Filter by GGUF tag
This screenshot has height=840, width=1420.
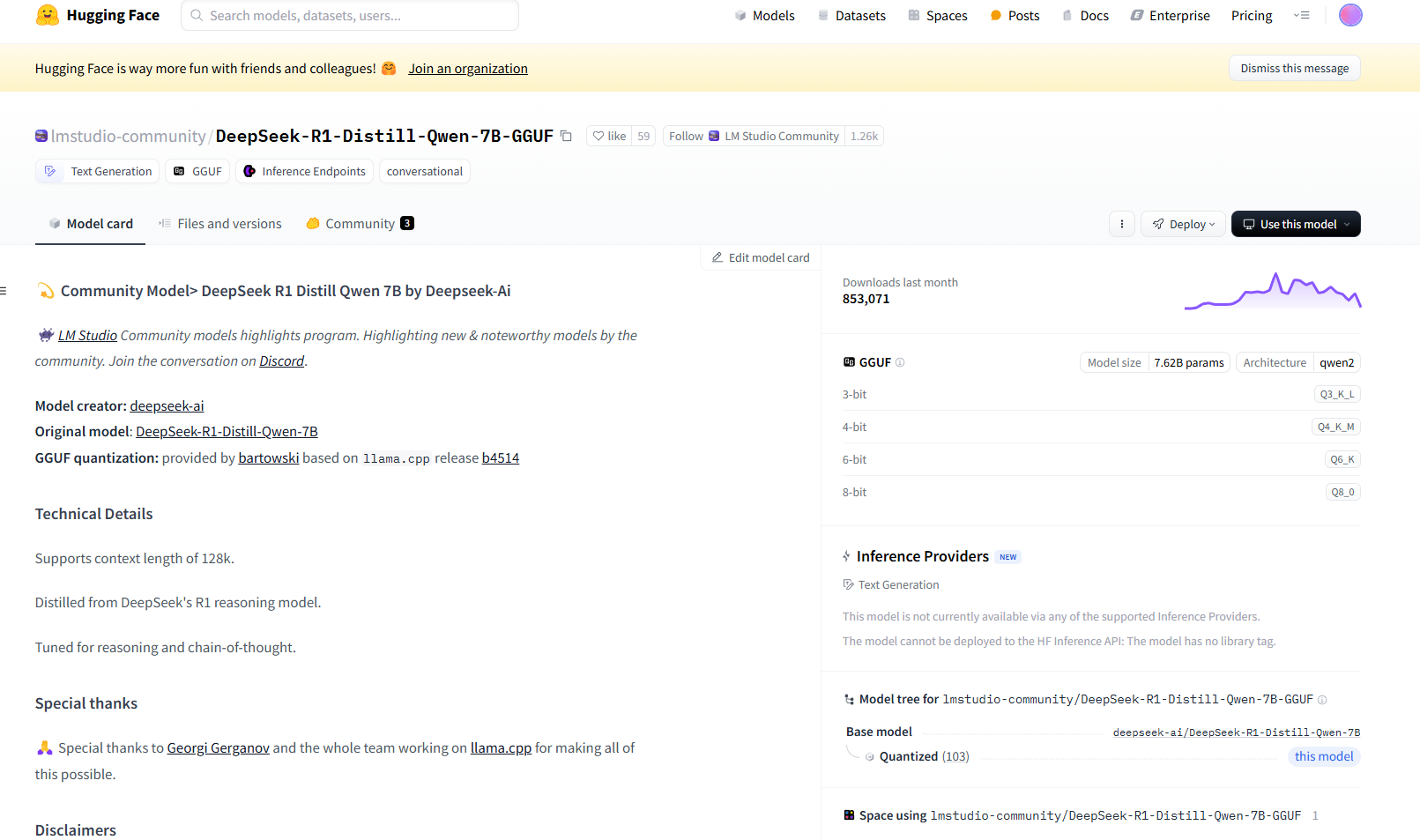[197, 171]
